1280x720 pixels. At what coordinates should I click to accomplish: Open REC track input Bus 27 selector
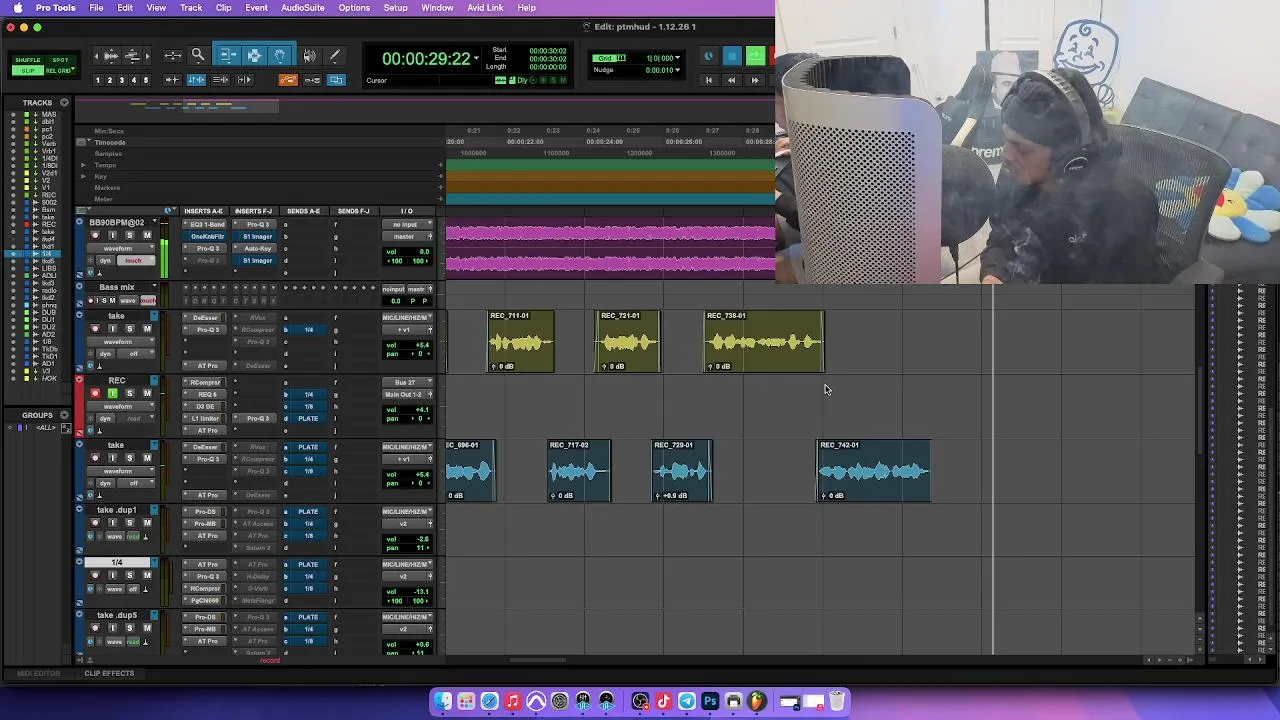407,382
